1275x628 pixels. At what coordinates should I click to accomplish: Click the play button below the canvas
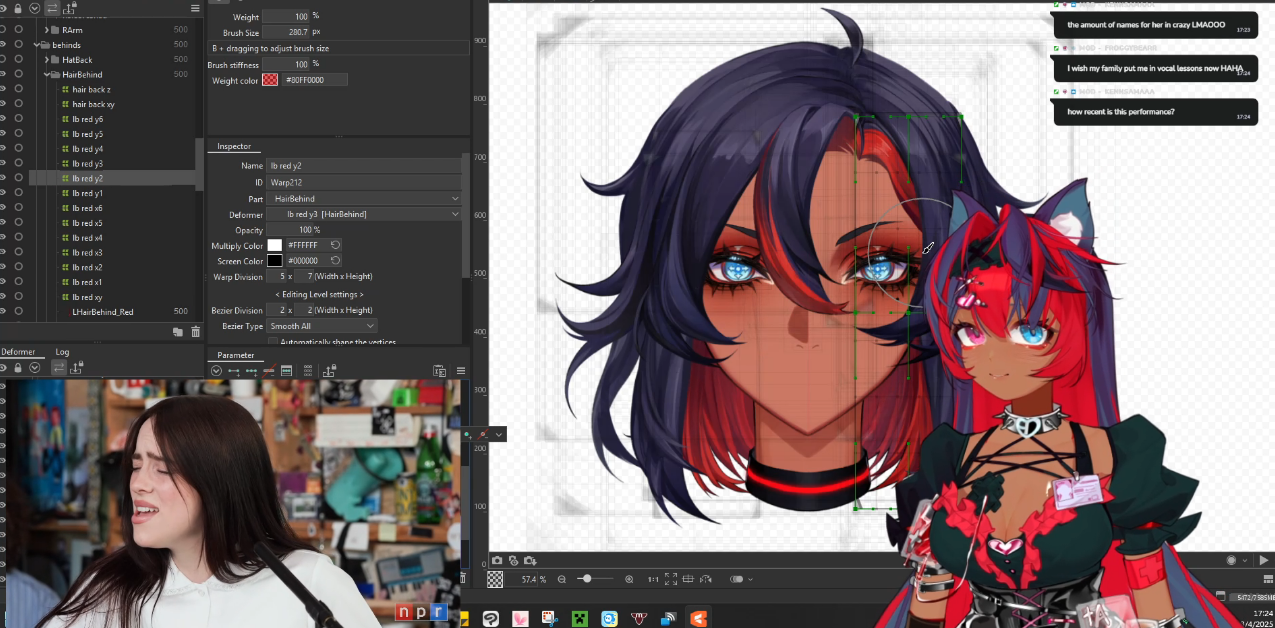(1264, 561)
